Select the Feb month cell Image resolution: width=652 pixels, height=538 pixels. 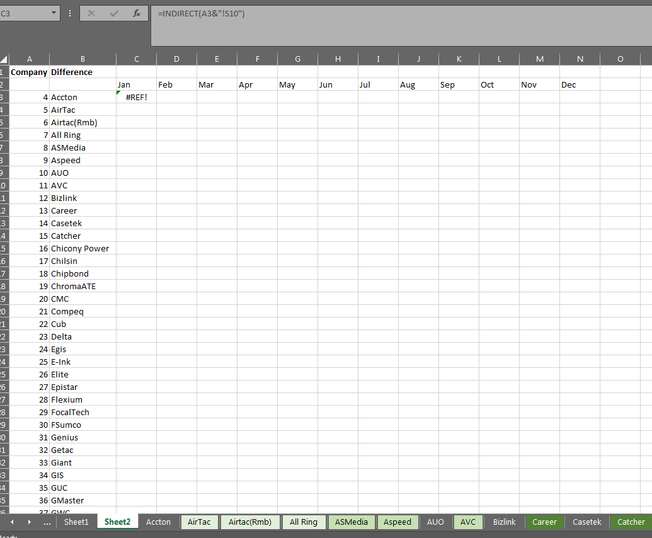pos(177,85)
